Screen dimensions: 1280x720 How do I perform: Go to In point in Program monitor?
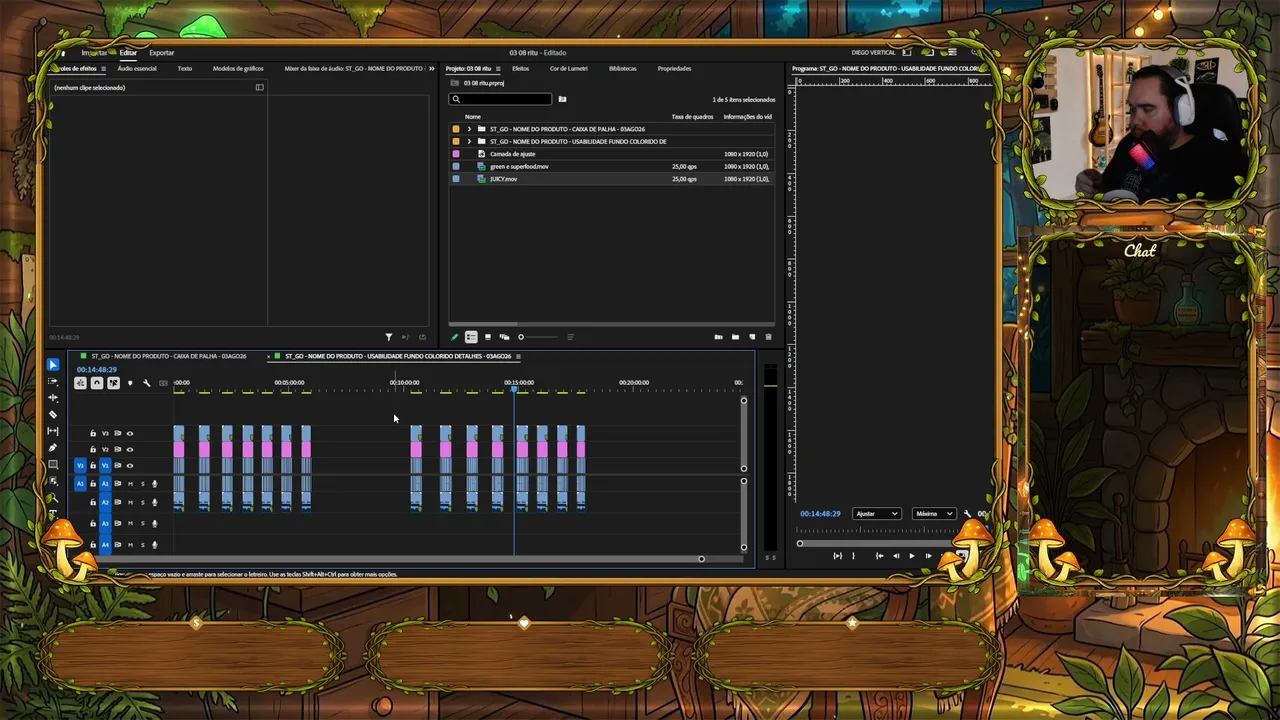[879, 556]
